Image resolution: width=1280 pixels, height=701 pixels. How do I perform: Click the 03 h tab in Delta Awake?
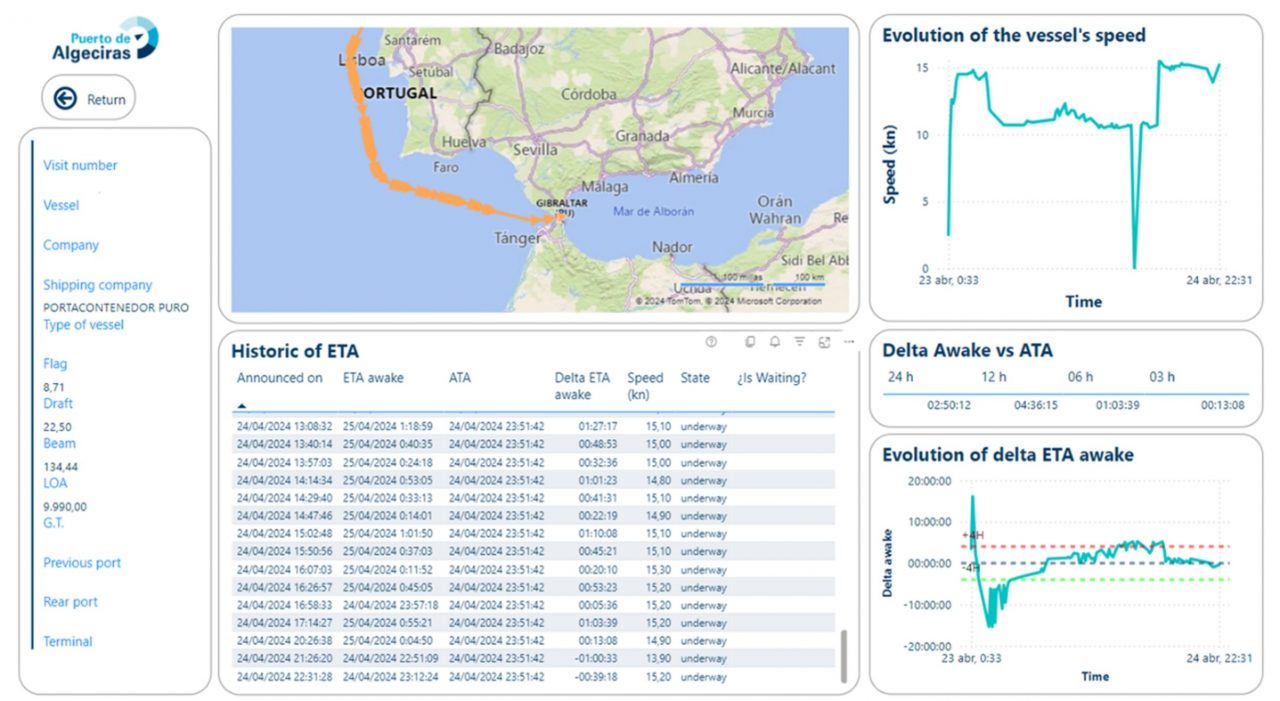tap(1162, 377)
